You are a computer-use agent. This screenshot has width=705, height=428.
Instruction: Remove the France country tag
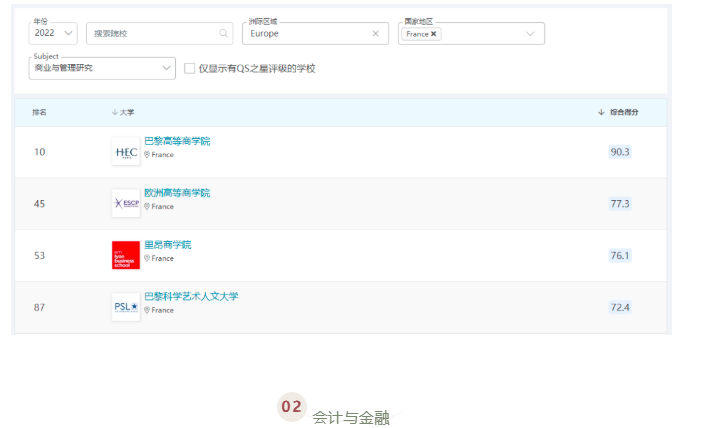click(x=433, y=34)
